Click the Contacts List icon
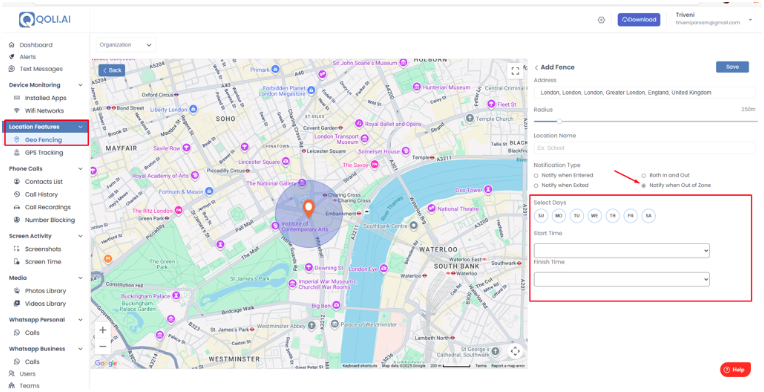This screenshot has height=392, width=764. (x=17, y=182)
